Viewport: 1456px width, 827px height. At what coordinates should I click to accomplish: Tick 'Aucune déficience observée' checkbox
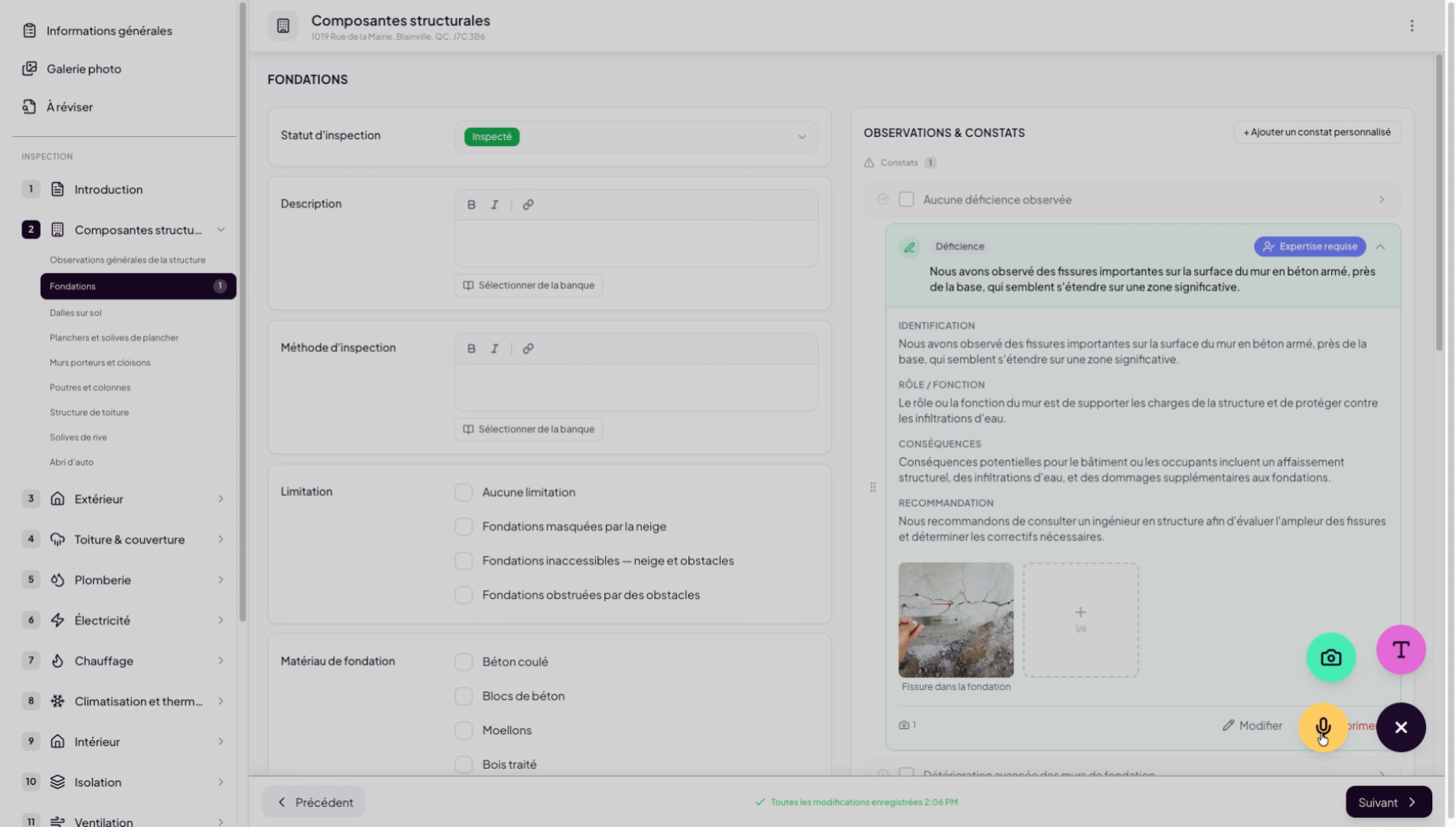coord(906,200)
